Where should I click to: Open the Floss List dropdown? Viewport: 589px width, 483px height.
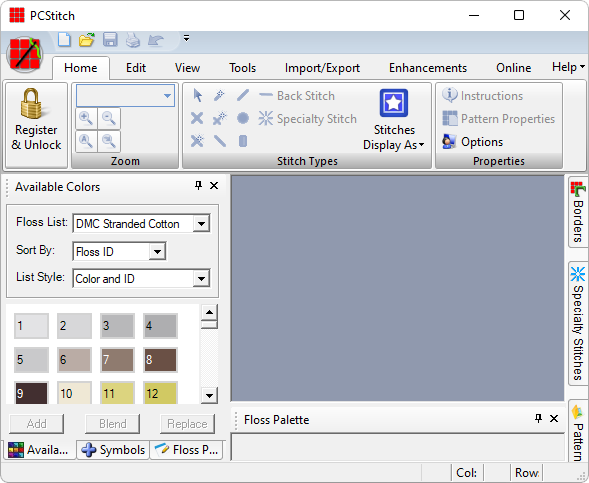202,224
